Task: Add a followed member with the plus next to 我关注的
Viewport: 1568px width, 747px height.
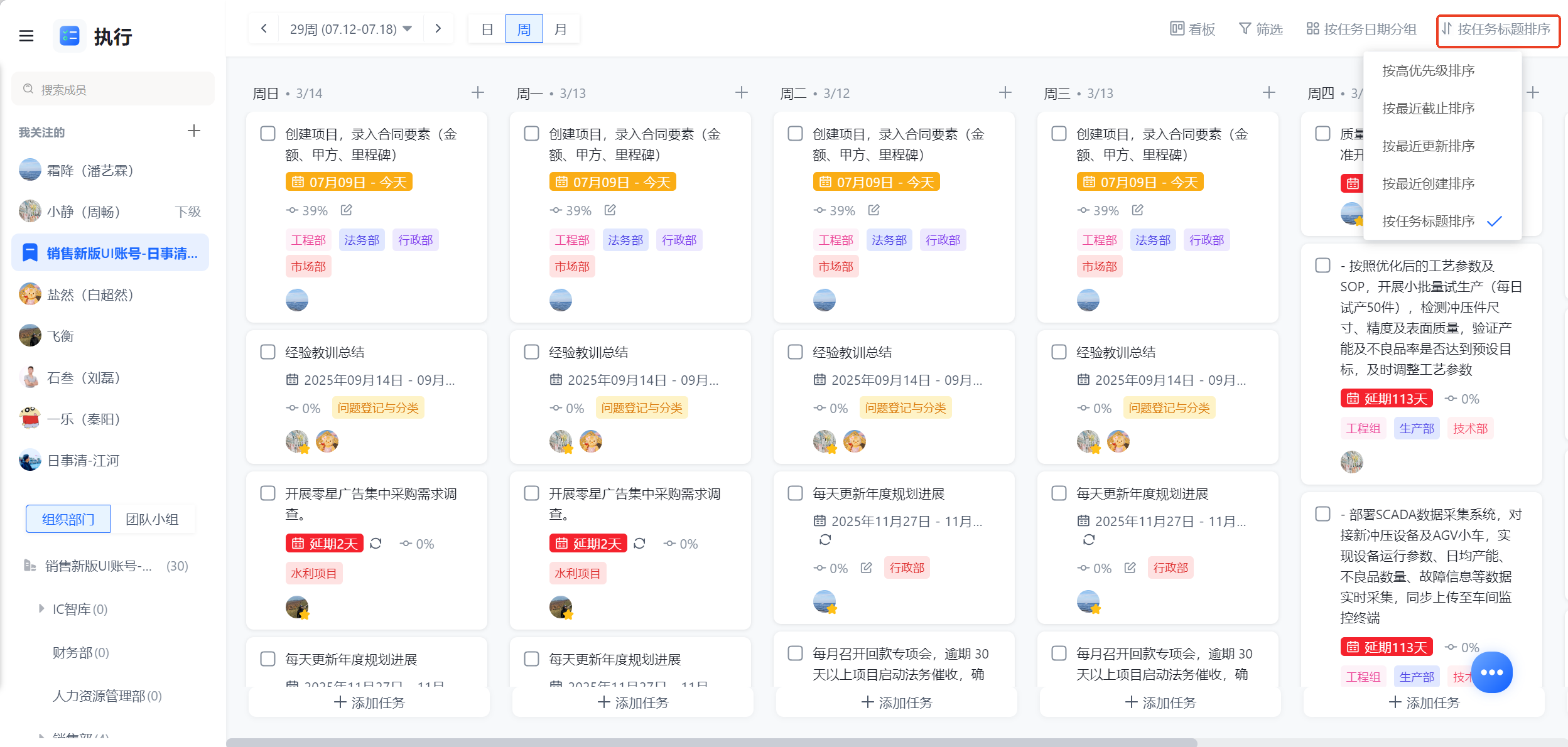Action: click(x=194, y=131)
